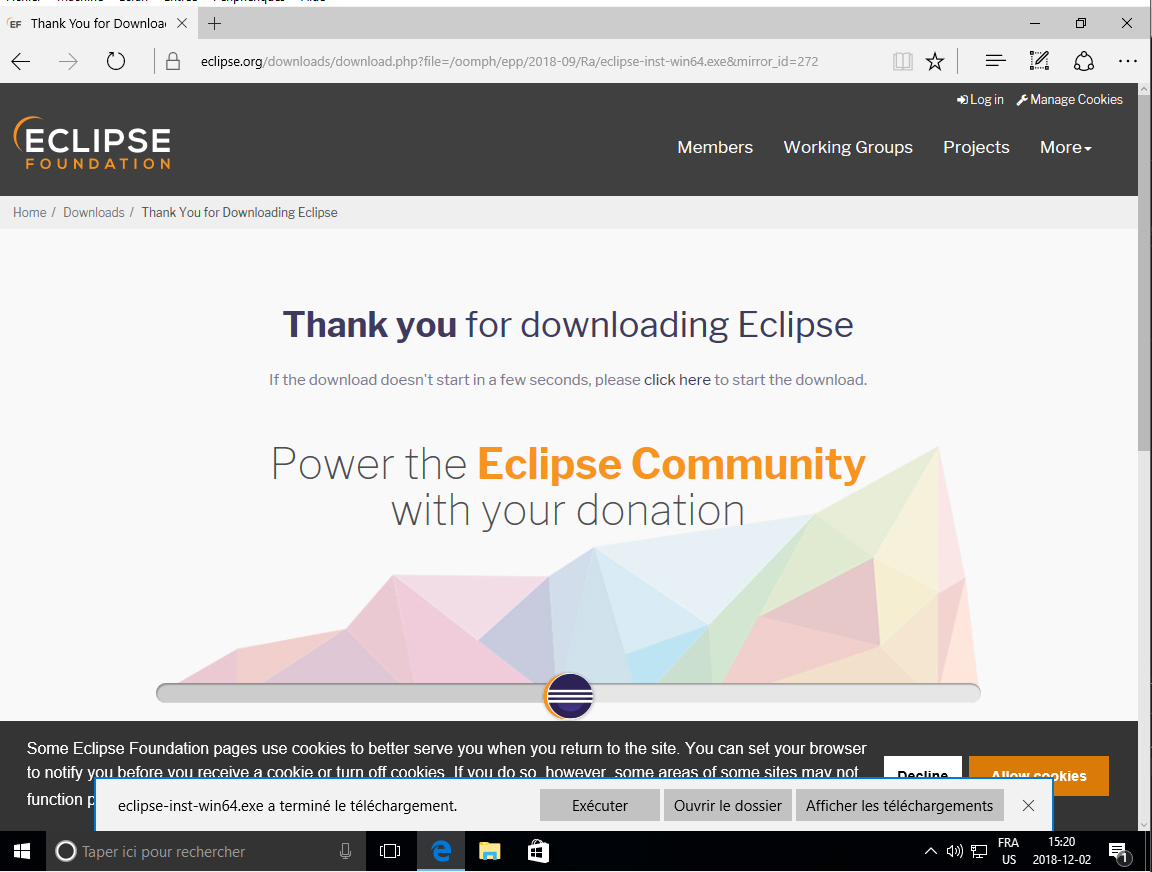Click the Thank You for Downloading Eclipse breadcrumb
This screenshot has height=872, width=1152.
[240, 212]
